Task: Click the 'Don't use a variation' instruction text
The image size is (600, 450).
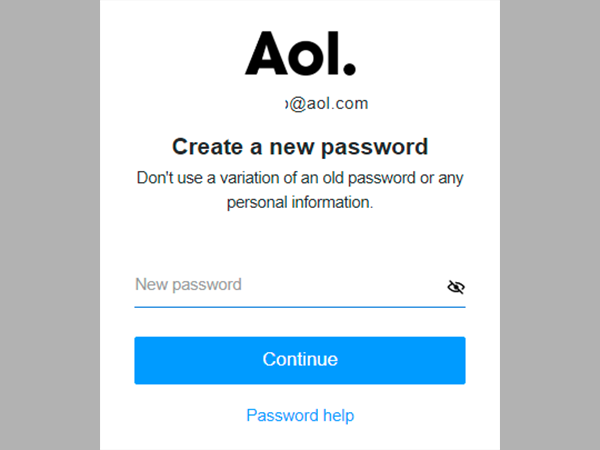Action: (x=300, y=178)
